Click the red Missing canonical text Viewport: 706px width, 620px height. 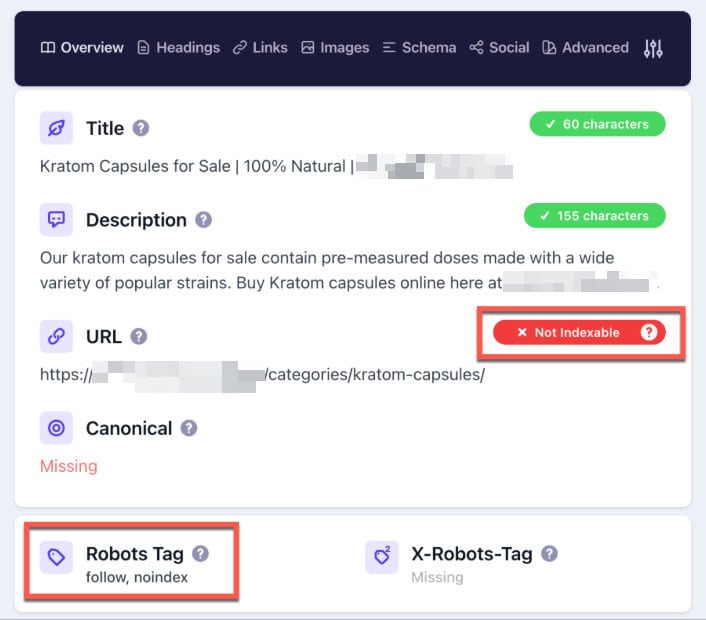[x=69, y=466]
